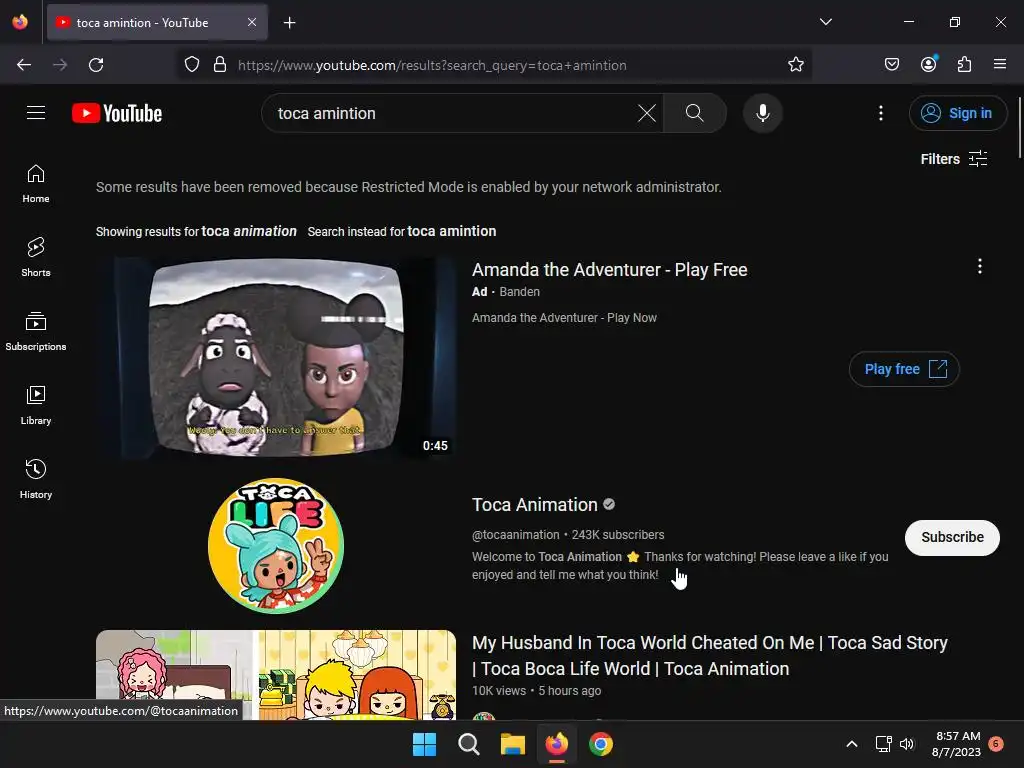Viewport: 1024px width, 768px height.
Task: Open the YouTube guide hamburger menu
Action: point(36,113)
